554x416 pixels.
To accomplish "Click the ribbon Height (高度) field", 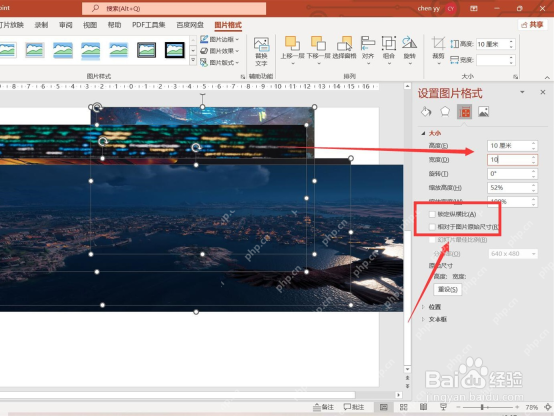I will pyautogui.click(x=496, y=44).
